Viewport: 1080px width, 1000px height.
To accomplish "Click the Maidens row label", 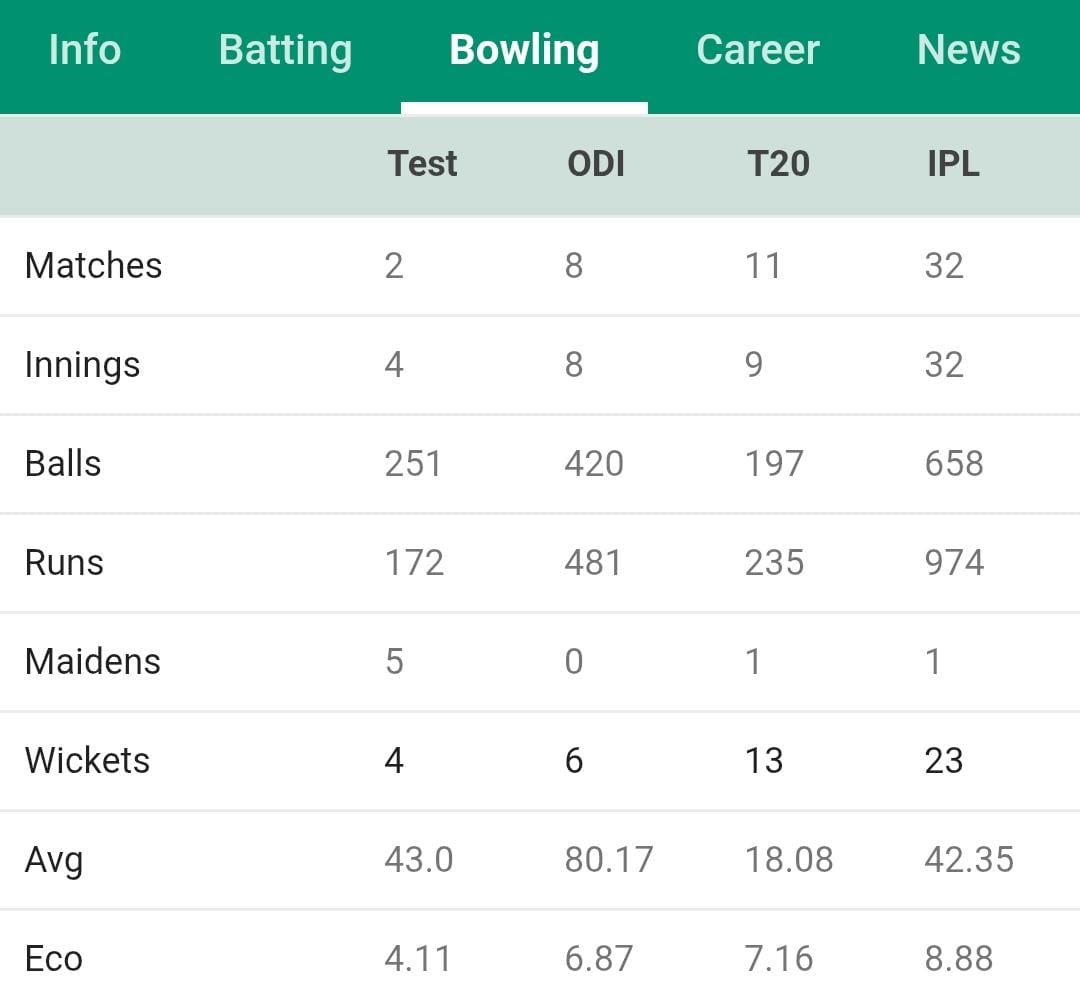I will click(92, 661).
